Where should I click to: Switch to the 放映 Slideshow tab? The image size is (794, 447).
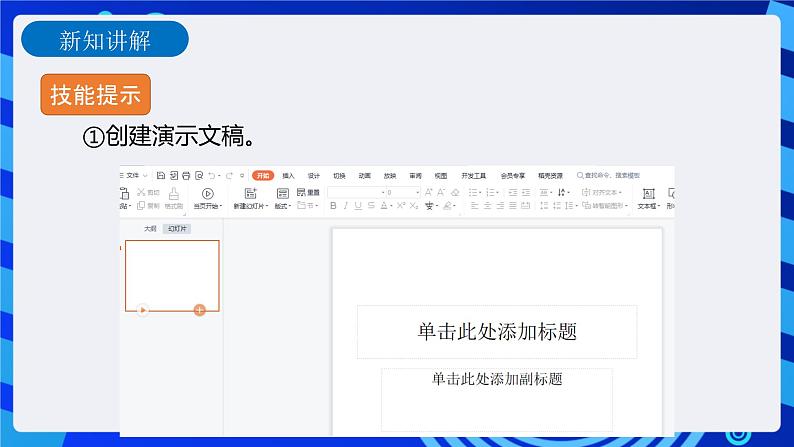point(390,175)
